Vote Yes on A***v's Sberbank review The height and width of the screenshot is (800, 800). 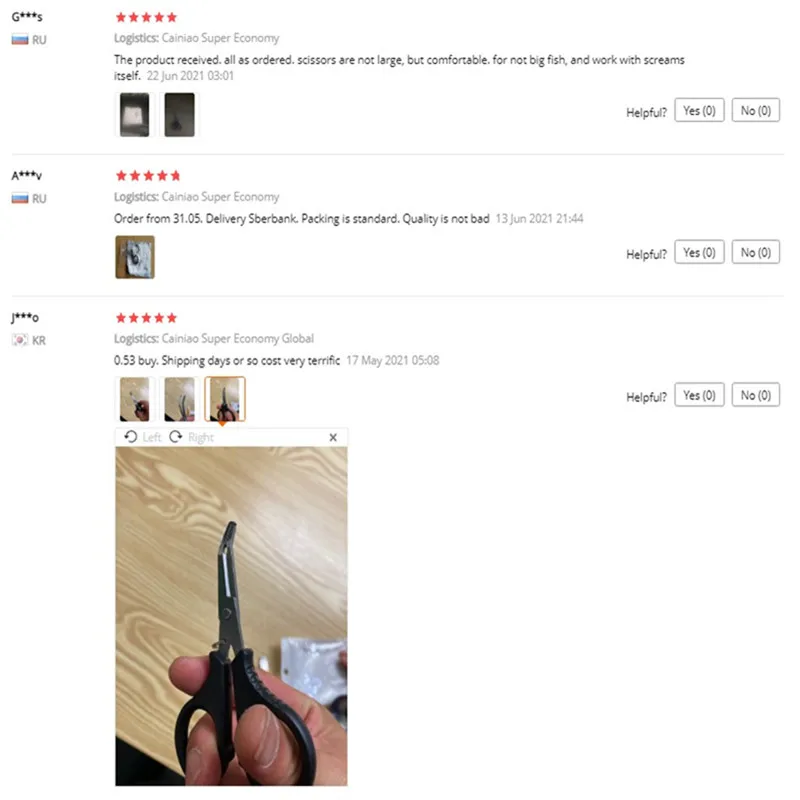pos(699,252)
